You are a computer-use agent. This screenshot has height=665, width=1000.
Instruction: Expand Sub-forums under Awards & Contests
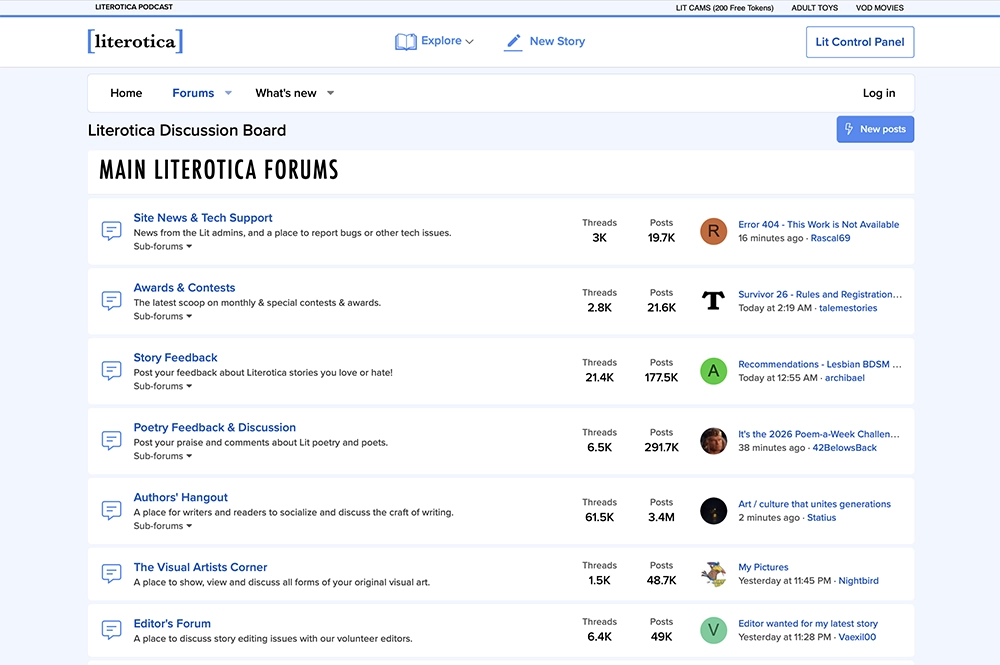point(162,316)
